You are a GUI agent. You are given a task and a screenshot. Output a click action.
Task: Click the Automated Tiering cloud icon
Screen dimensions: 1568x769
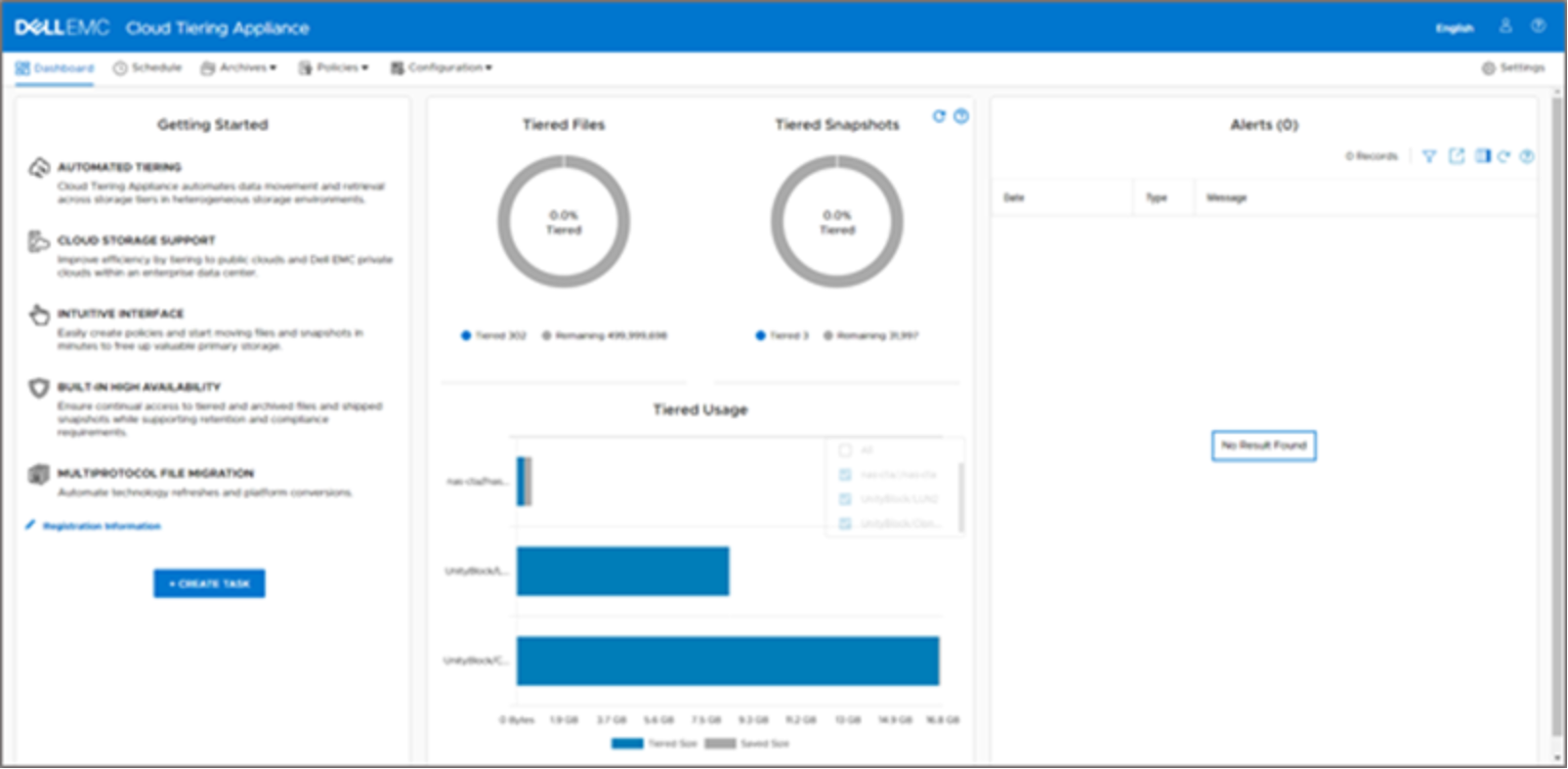coord(39,168)
